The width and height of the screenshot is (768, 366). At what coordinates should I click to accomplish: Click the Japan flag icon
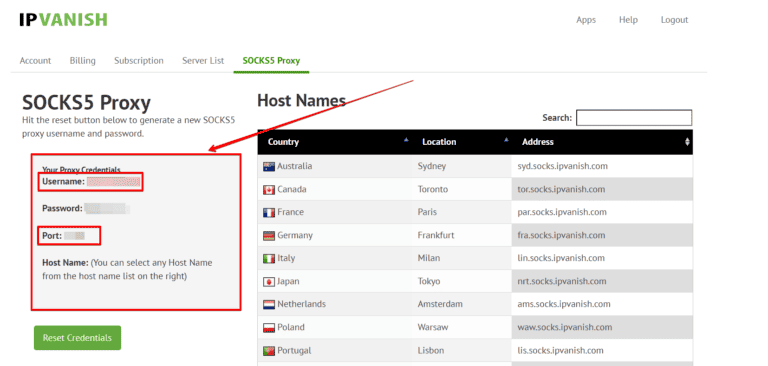pos(268,282)
